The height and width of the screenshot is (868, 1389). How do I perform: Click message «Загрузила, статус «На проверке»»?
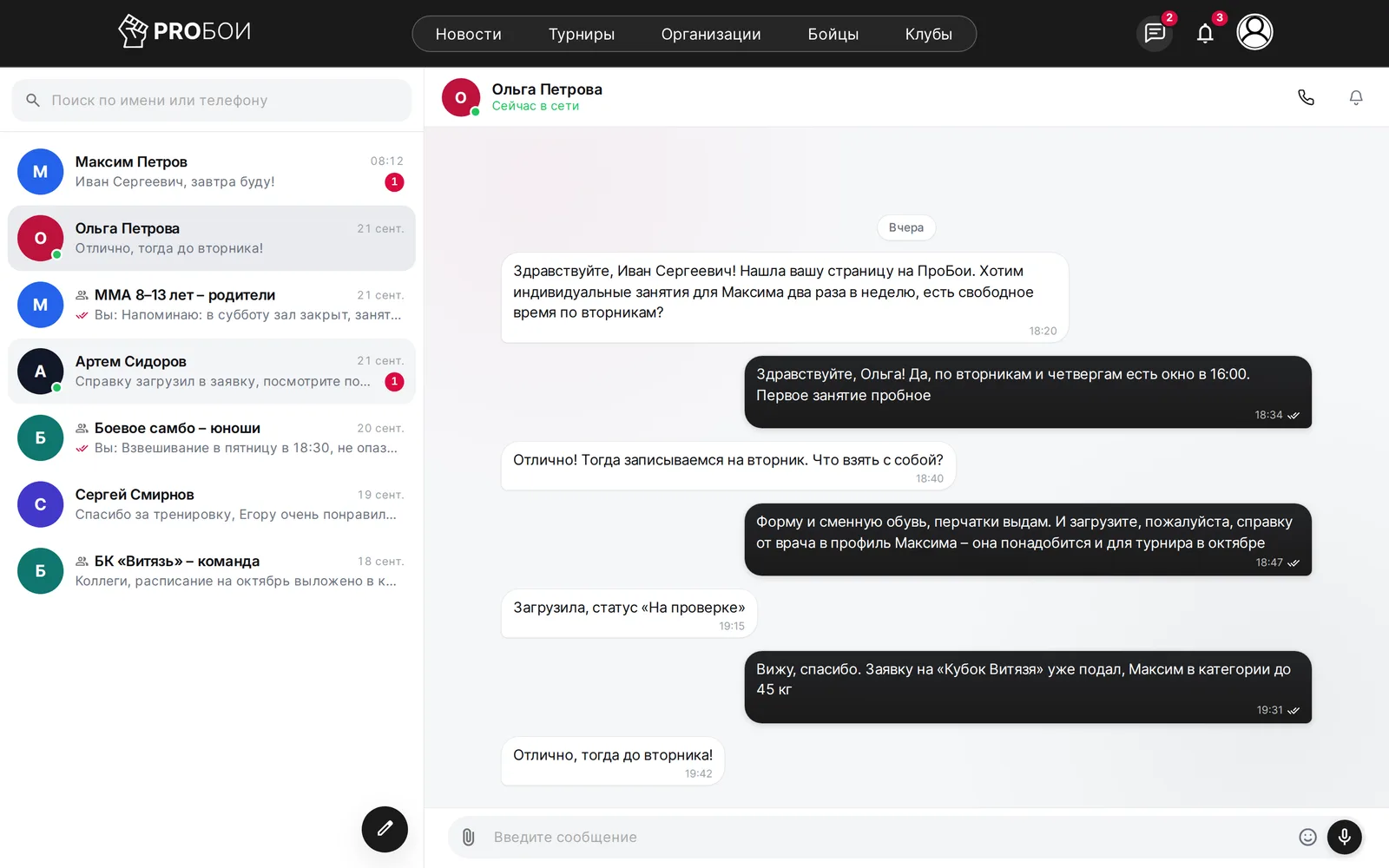pyautogui.click(x=629, y=614)
